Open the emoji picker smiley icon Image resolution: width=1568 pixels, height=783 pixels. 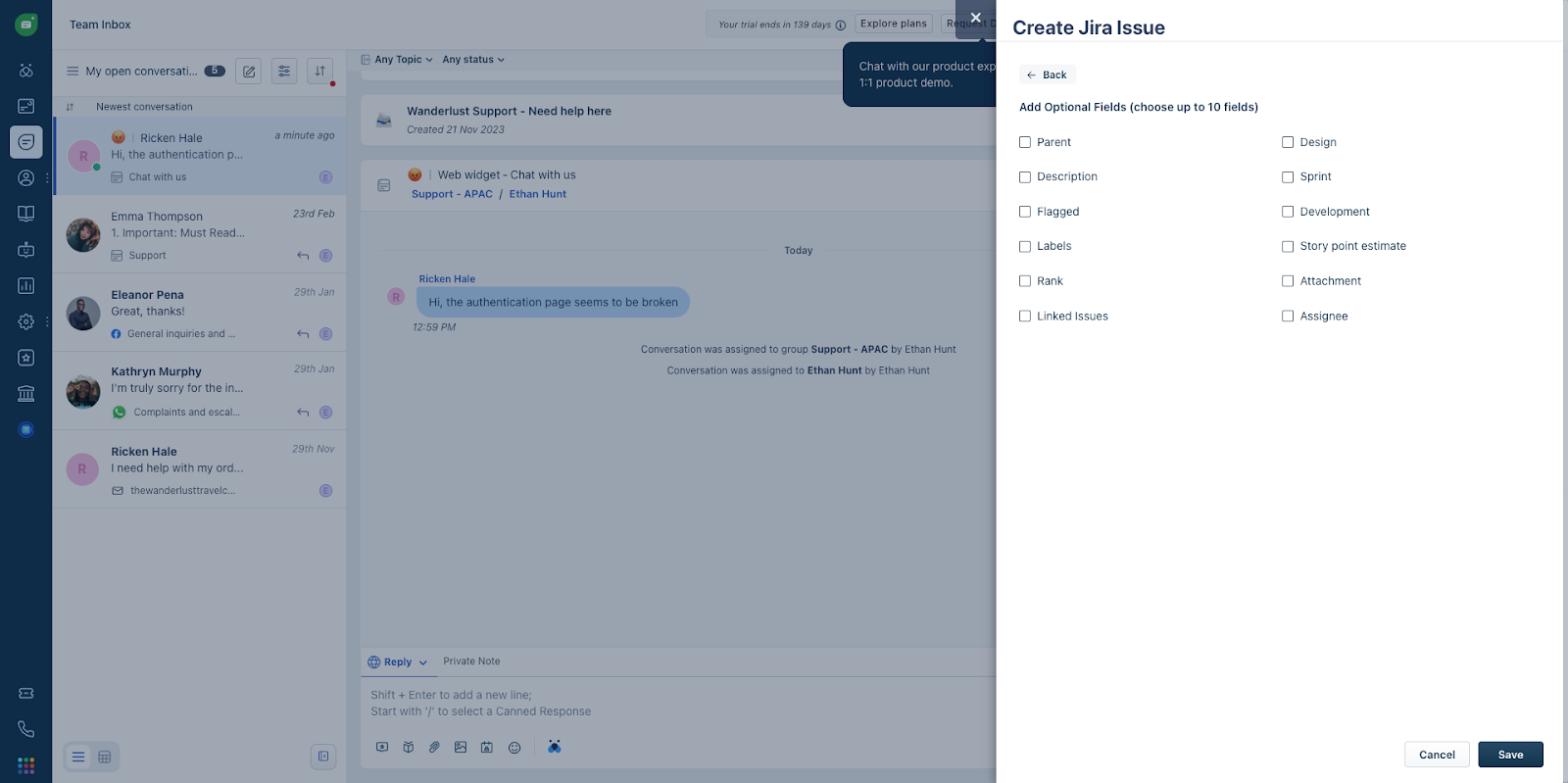click(x=514, y=747)
